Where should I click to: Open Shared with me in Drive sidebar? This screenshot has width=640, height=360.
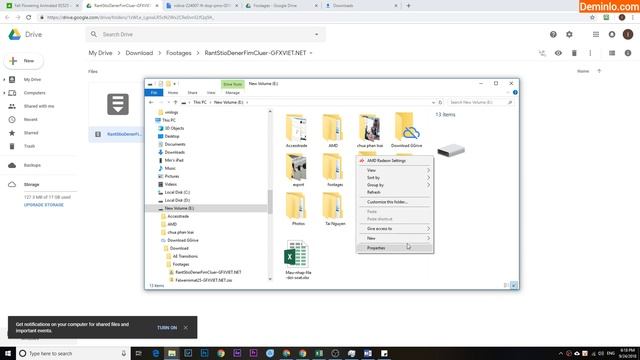(x=39, y=106)
